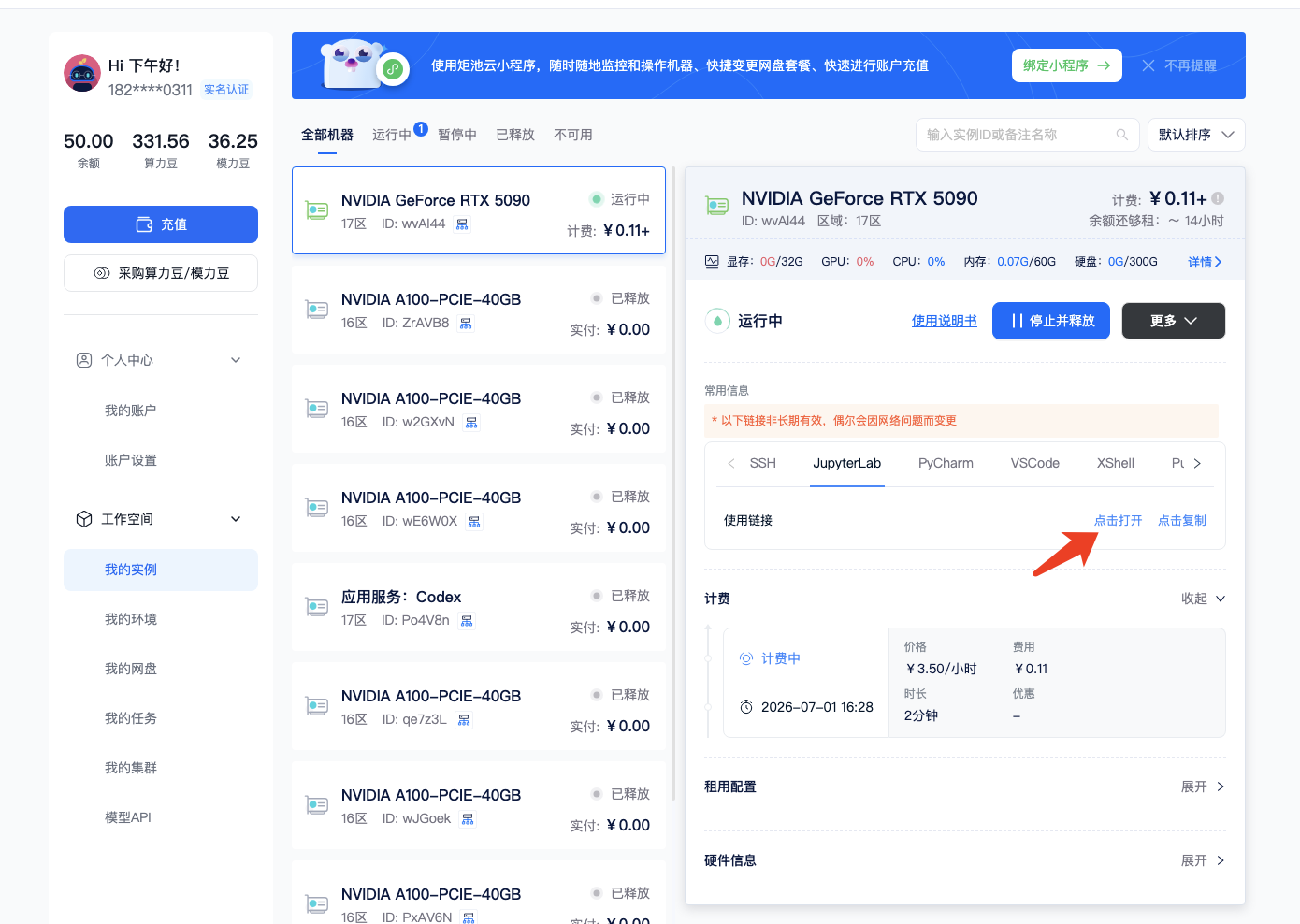The width and height of the screenshot is (1300, 924).
Task: Switch to 已释放 tab
Action: click(x=515, y=135)
